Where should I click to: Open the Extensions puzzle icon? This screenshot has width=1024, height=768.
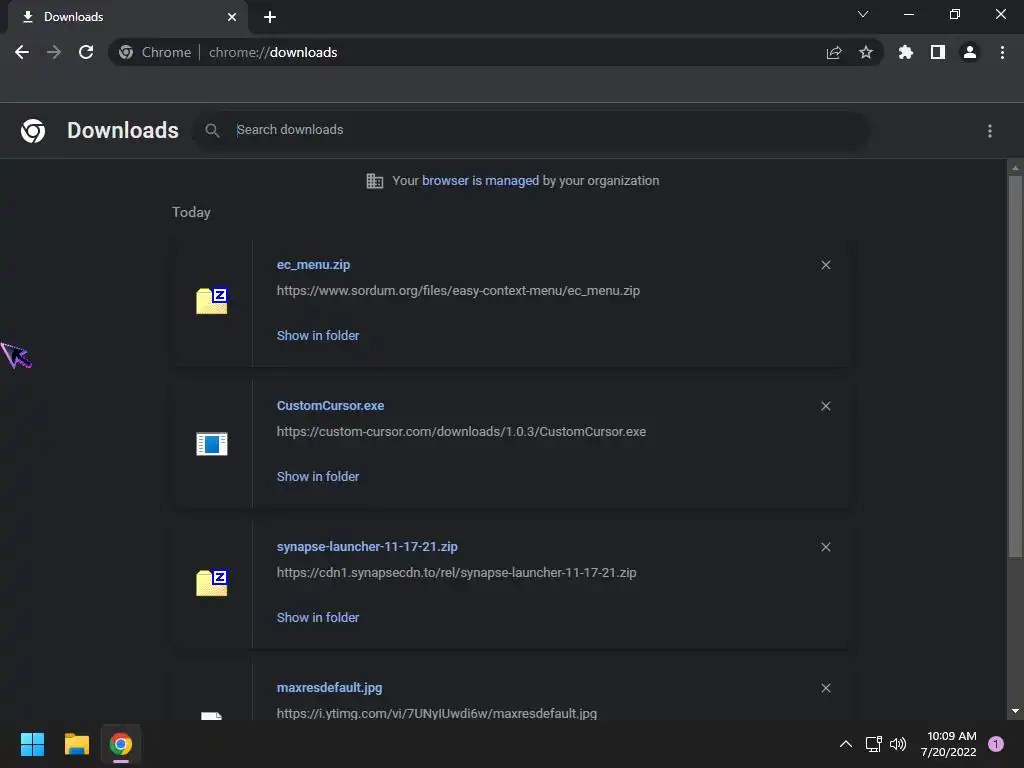point(906,52)
